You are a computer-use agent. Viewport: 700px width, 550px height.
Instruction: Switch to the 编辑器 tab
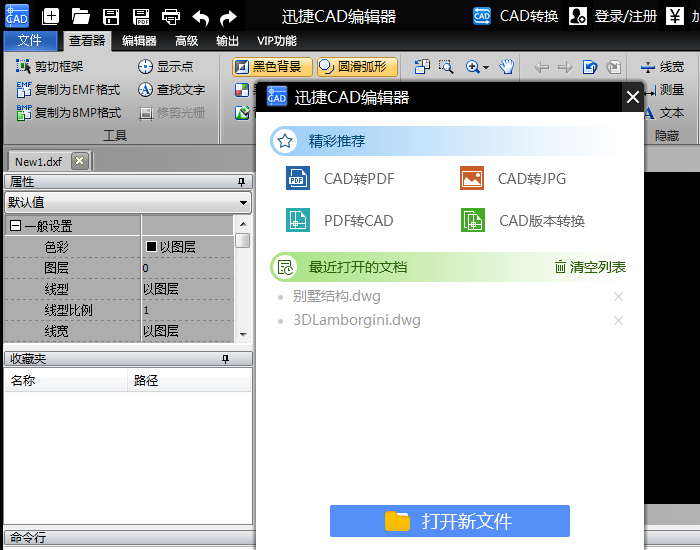[x=139, y=41]
